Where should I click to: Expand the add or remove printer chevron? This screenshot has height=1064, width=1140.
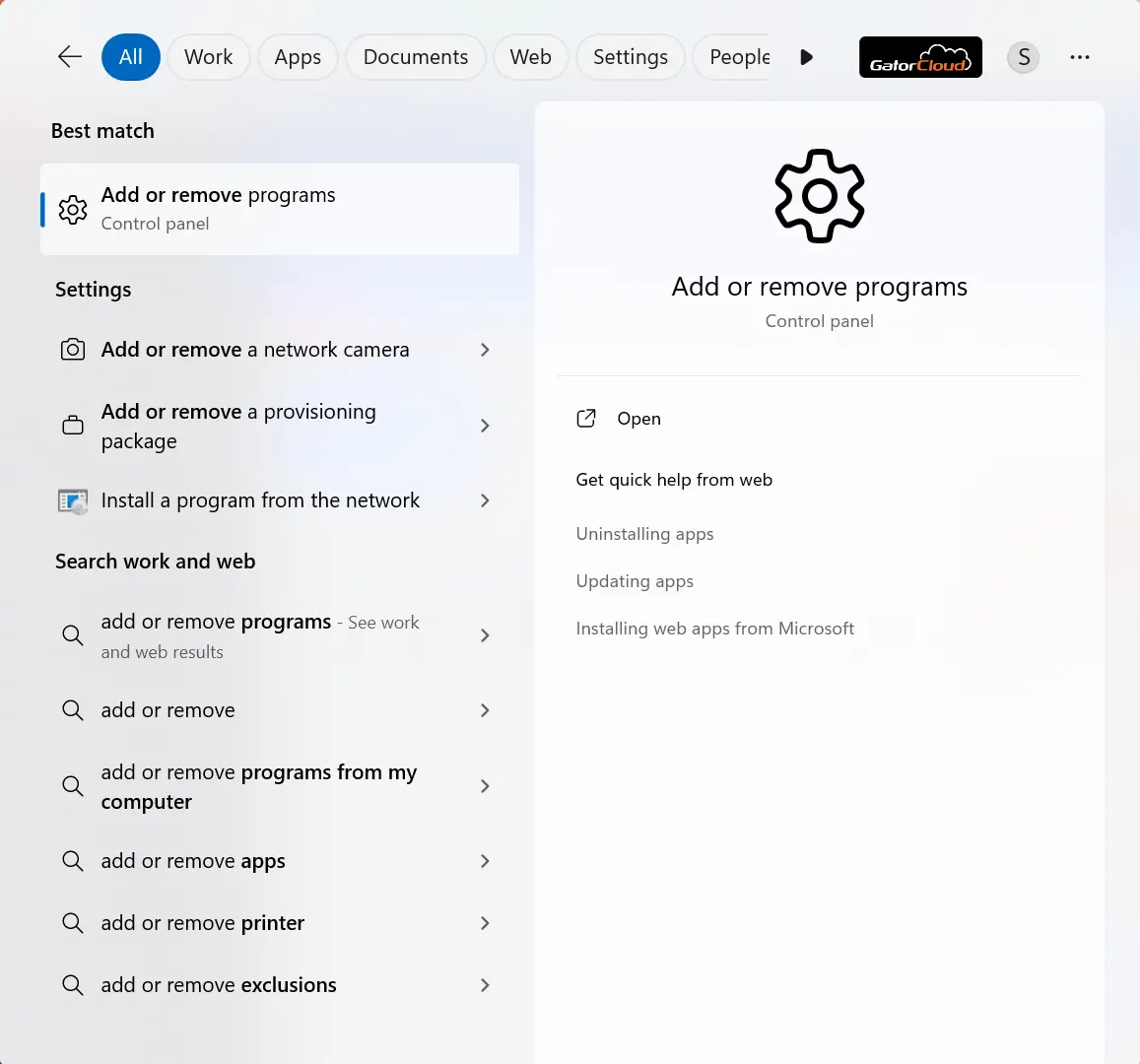pos(485,923)
